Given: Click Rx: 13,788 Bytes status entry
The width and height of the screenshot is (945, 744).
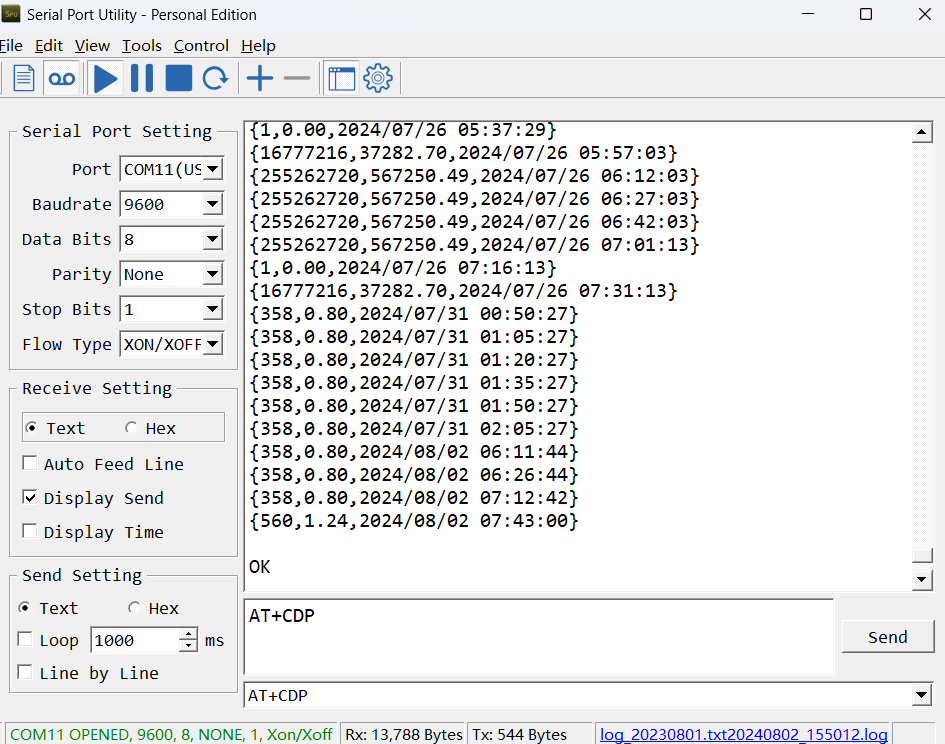Looking at the screenshot, I should (x=404, y=734).
